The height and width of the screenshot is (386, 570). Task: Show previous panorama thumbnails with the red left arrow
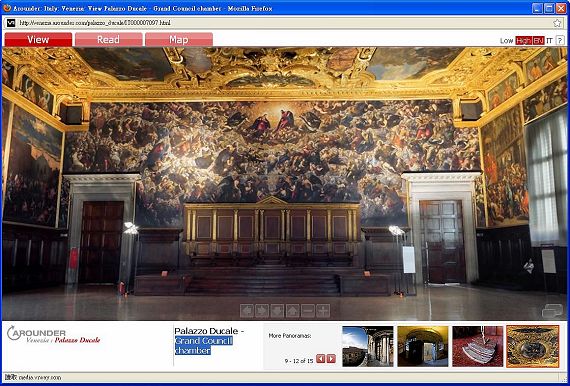[x=320, y=359]
